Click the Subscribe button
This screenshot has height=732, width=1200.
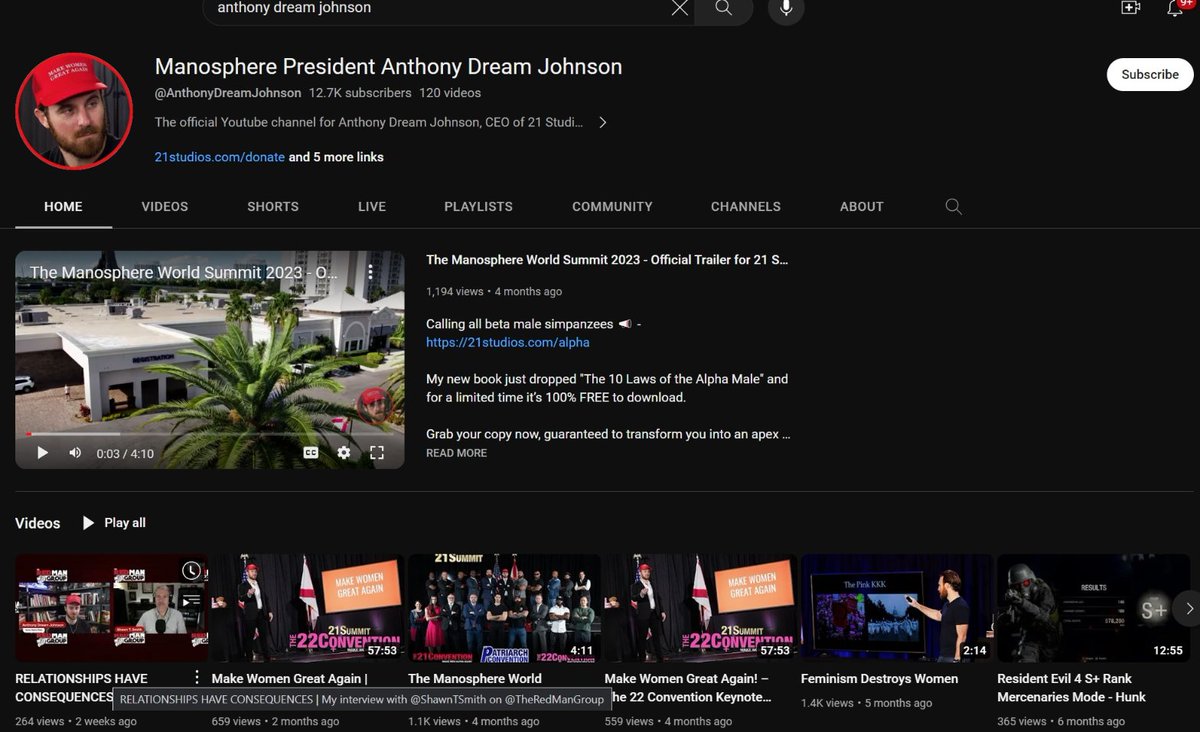pyautogui.click(x=1150, y=74)
